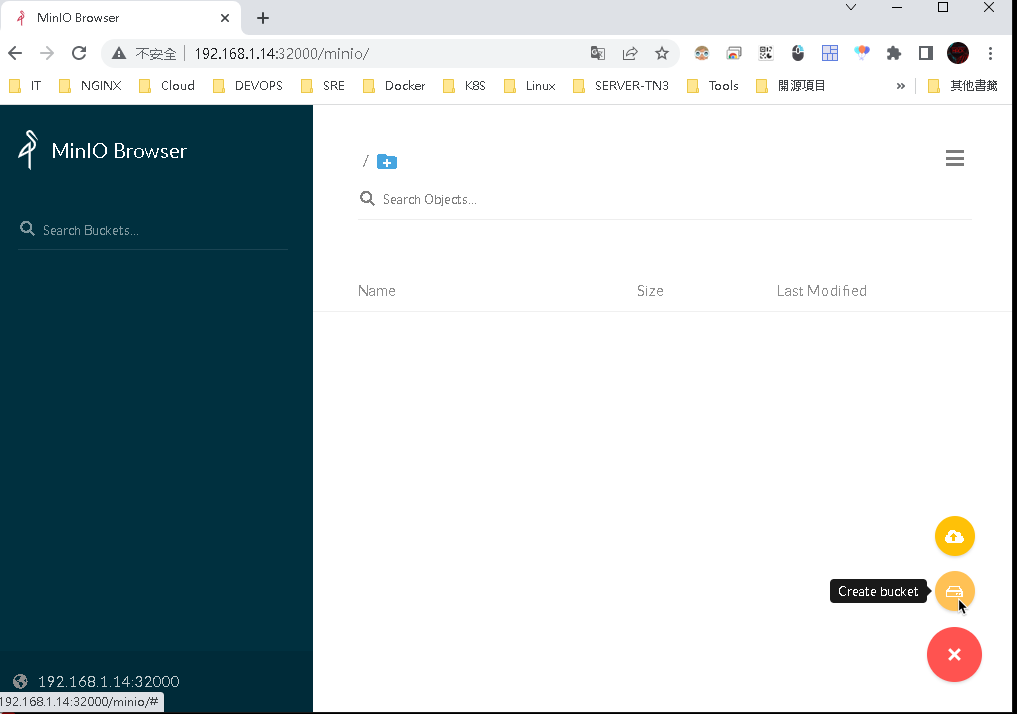Open the 其他書籤 bookmarks folder

coord(963,86)
